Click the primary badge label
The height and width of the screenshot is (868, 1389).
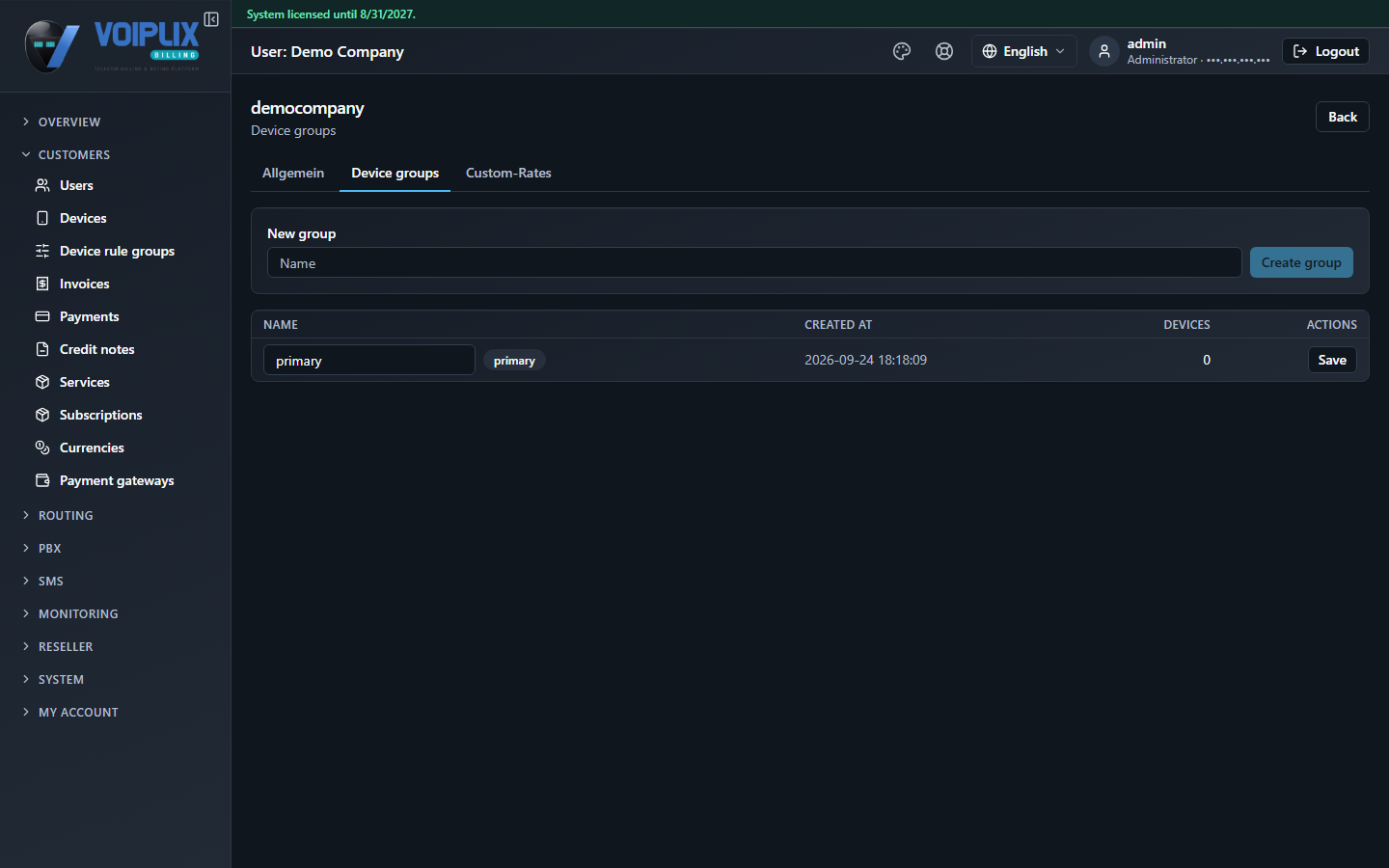point(514,360)
